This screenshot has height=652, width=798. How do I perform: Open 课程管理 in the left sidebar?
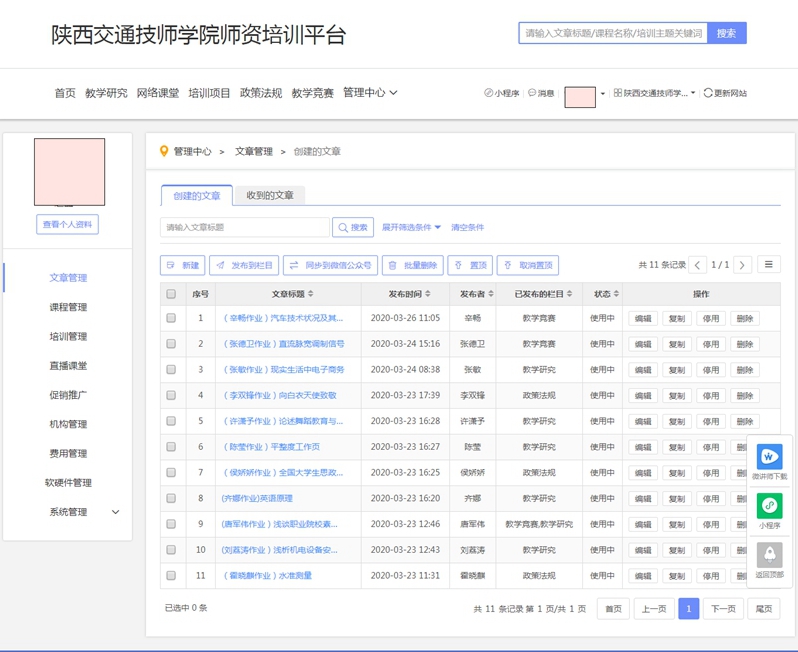pos(68,307)
